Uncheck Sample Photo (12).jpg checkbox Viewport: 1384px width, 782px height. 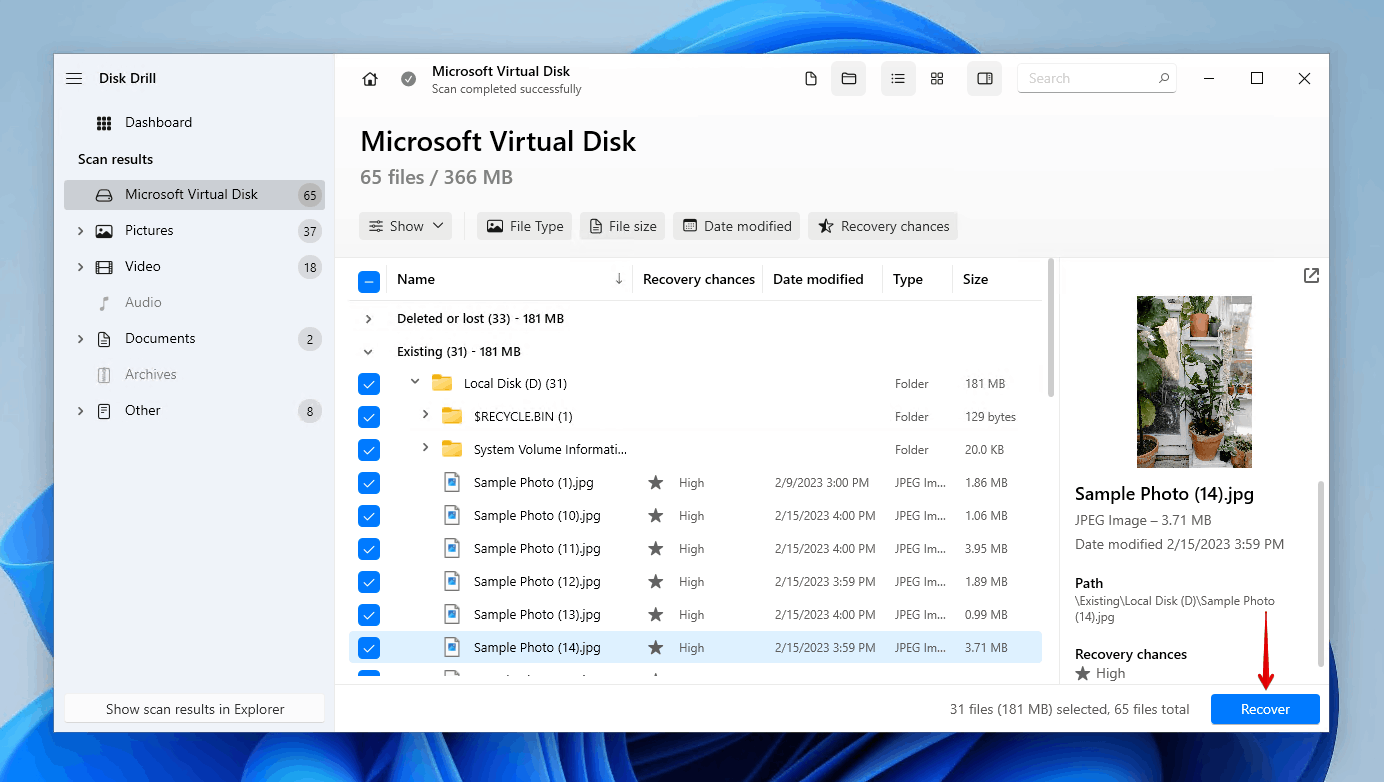[369, 582]
